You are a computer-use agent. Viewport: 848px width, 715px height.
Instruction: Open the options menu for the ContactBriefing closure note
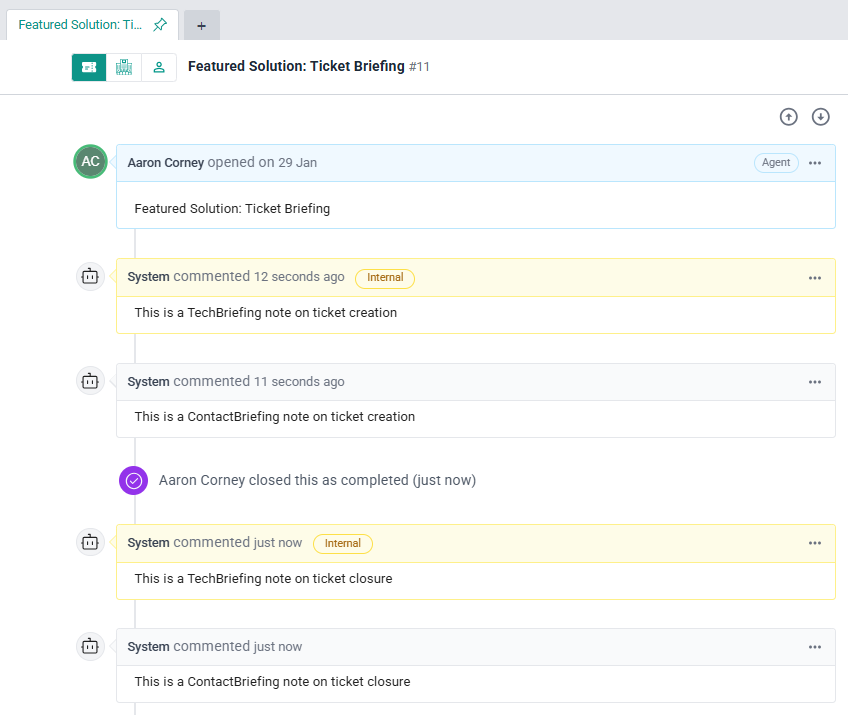(x=815, y=647)
